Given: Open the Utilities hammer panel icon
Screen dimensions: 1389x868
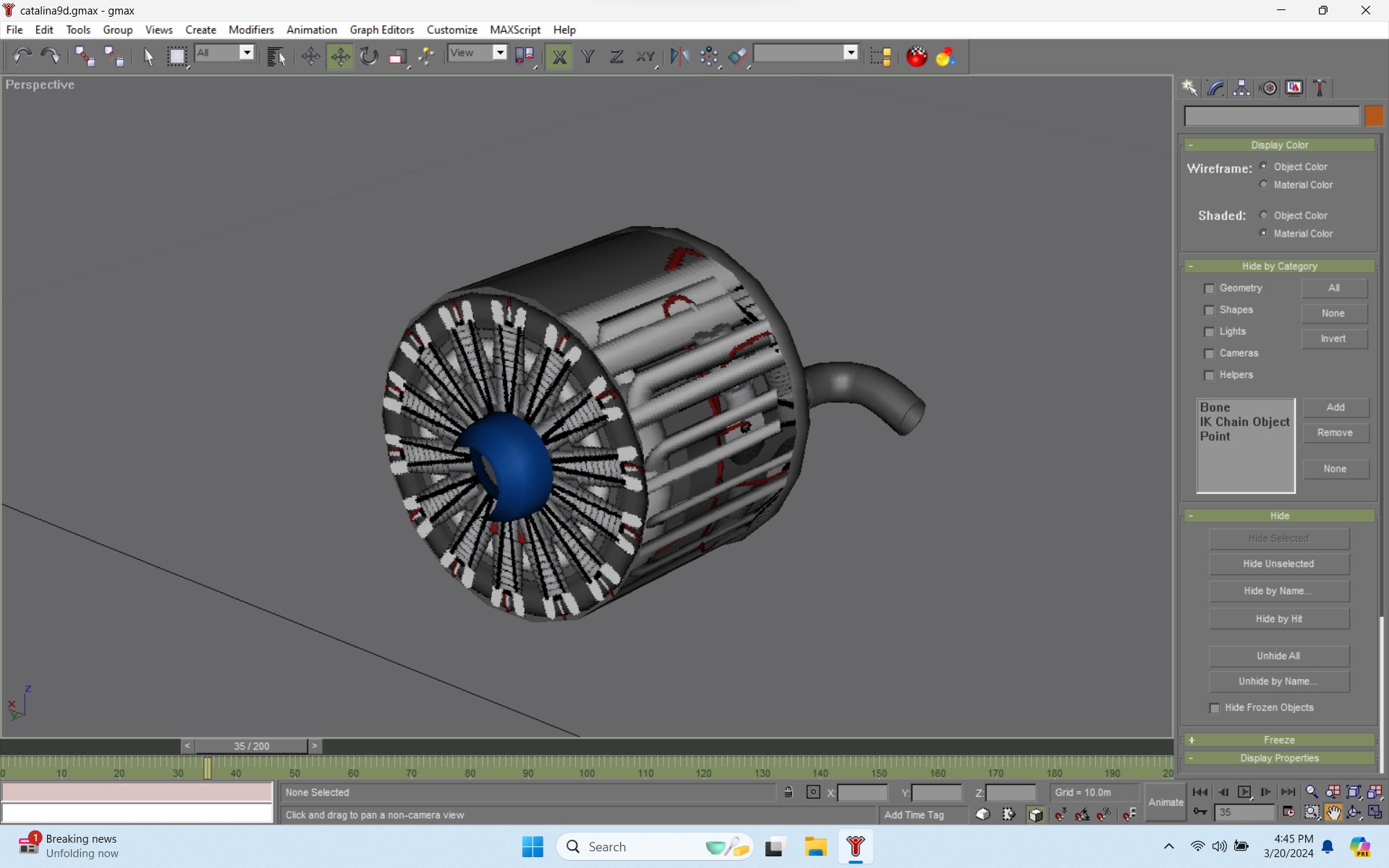Looking at the screenshot, I should (x=1320, y=88).
